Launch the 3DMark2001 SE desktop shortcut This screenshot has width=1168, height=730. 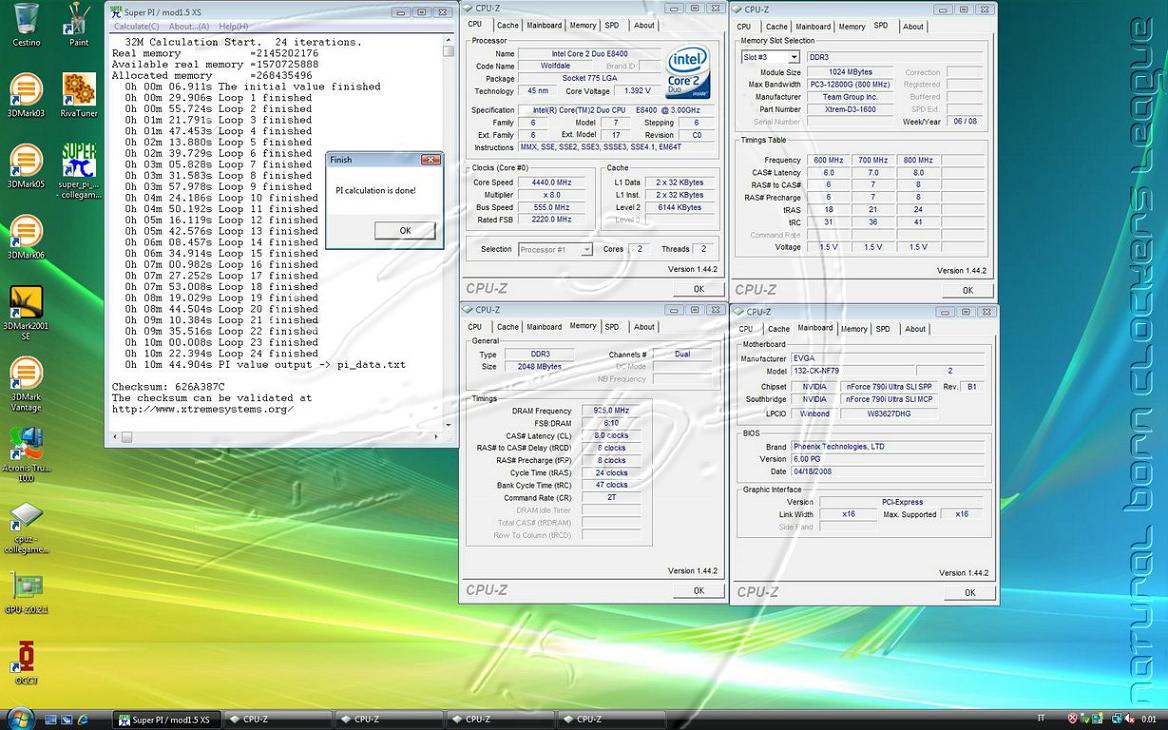click(x=26, y=313)
